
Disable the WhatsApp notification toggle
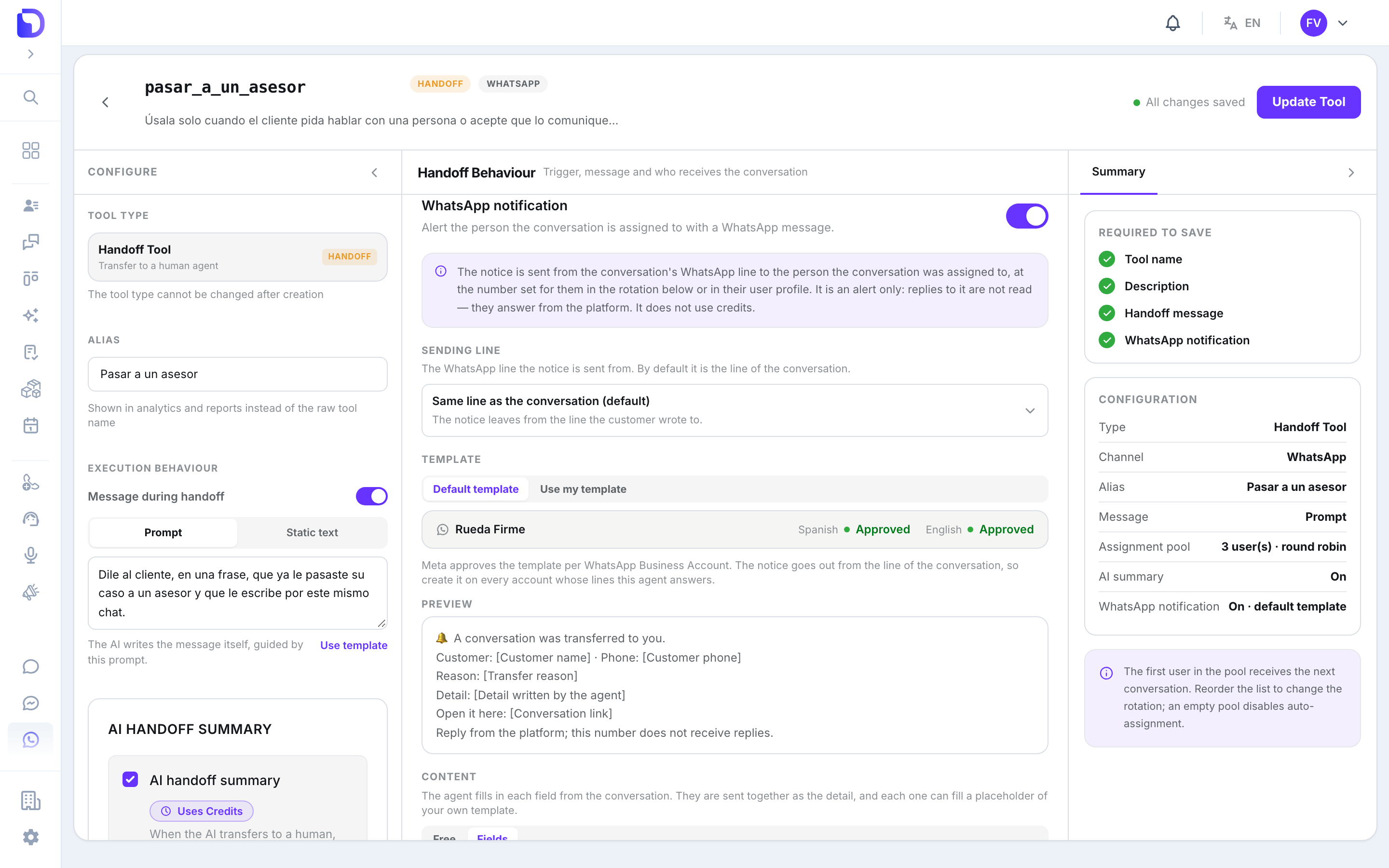[x=1027, y=217]
